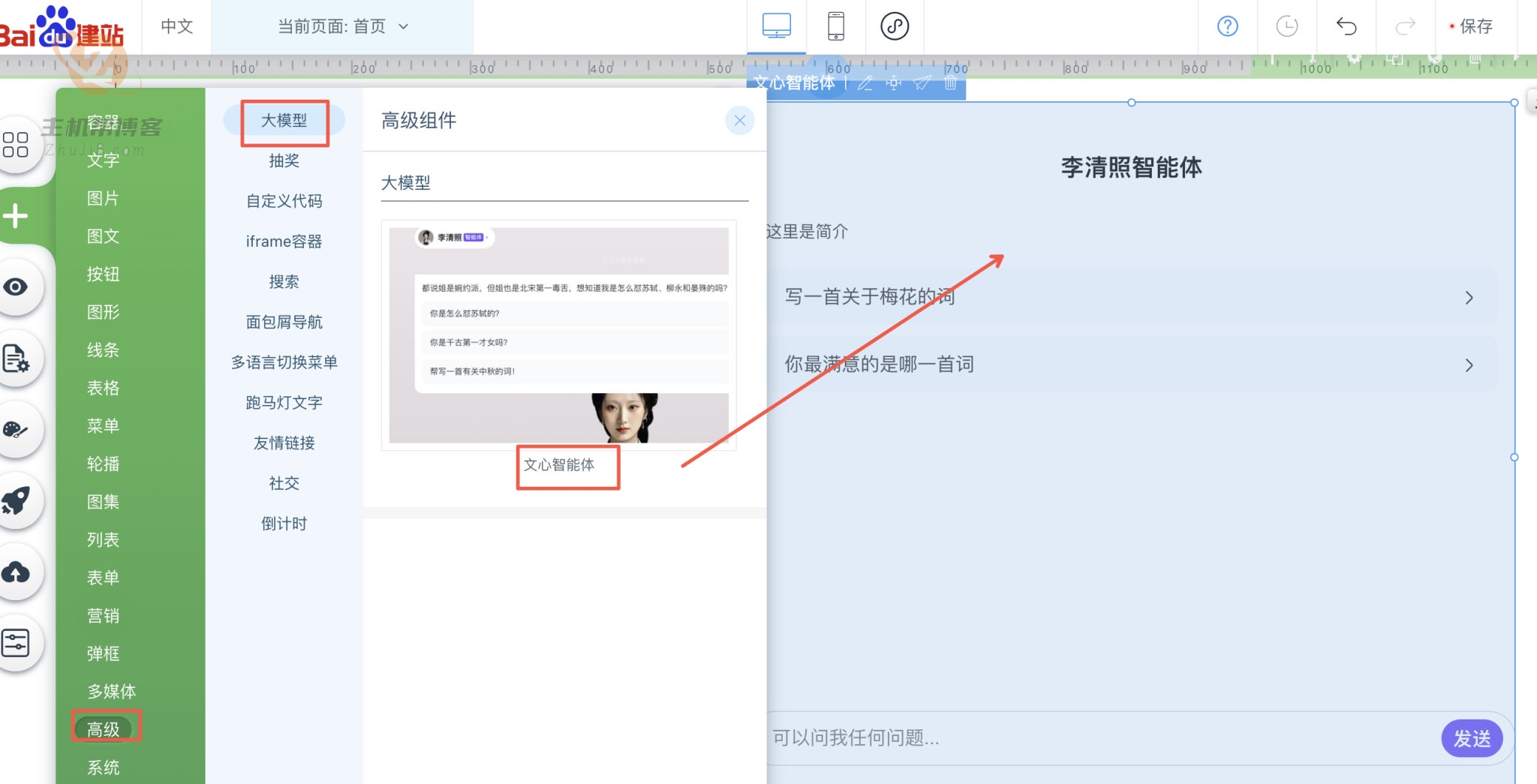Close the 高级组件 panel
The image size is (1537, 784).
740,121
